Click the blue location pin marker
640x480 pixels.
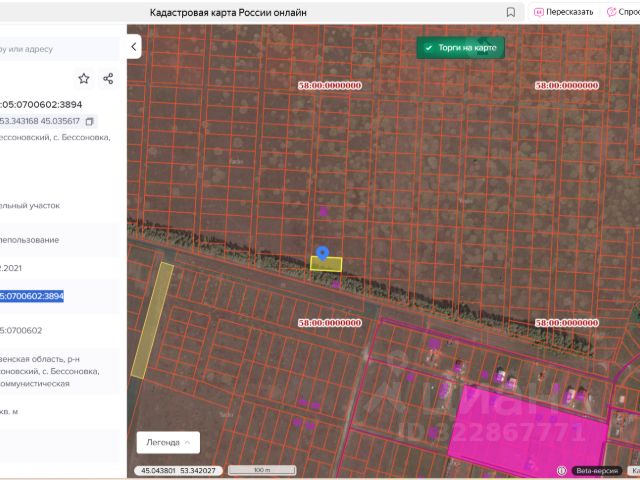click(x=322, y=253)
